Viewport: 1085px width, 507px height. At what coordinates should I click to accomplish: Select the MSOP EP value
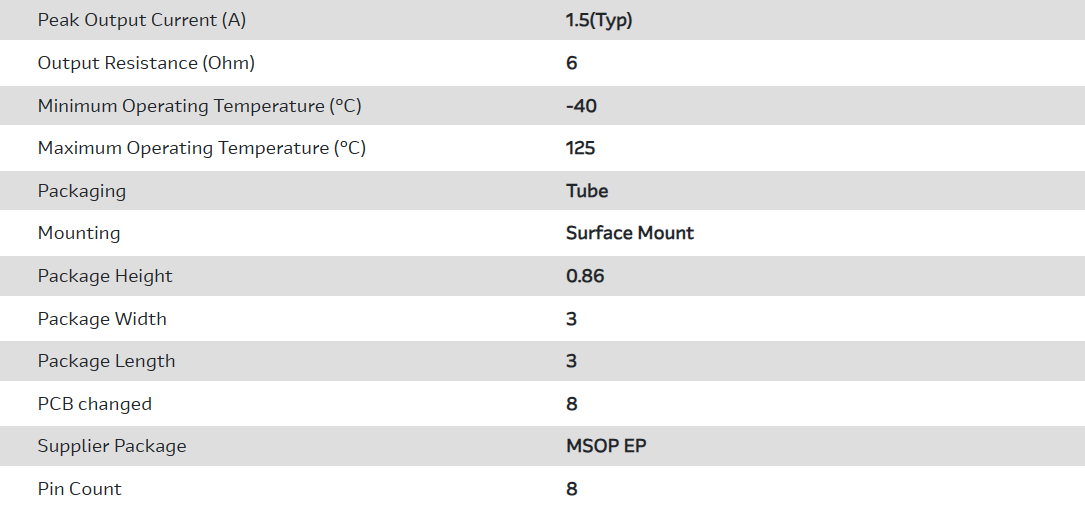(x=606, y=446)
